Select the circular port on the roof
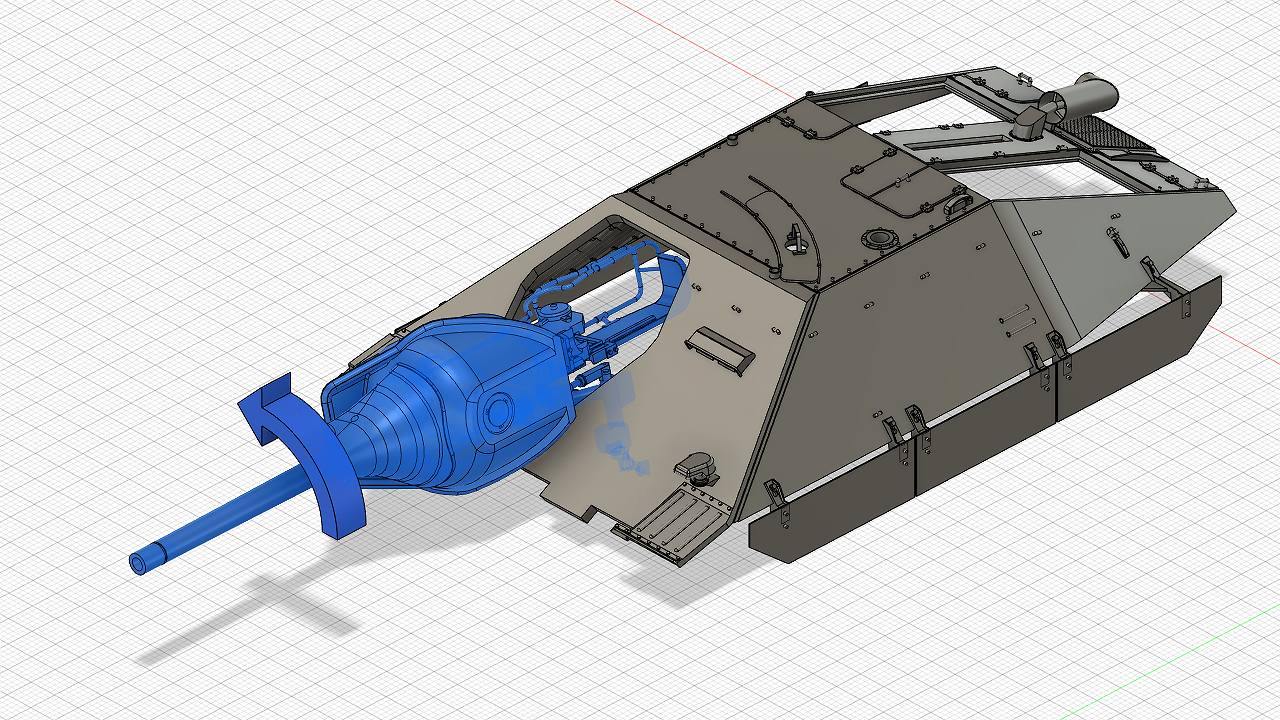 click(x=880, y=238)
